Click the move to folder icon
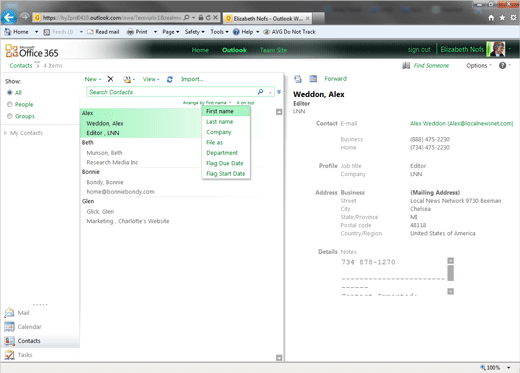Image resolution: width=520 pixels, height=373 pixels. click(127, 79)
